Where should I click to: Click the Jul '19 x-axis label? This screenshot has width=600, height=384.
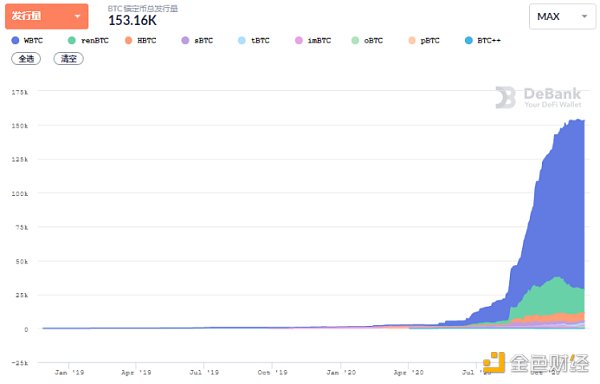tap(204, 372)
